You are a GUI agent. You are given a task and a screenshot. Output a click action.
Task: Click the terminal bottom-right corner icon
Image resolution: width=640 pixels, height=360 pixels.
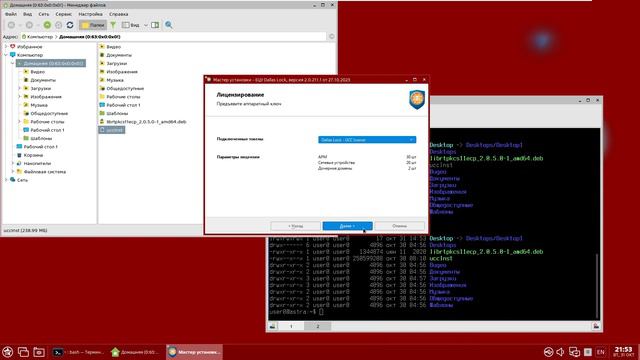tap(596, 326)
